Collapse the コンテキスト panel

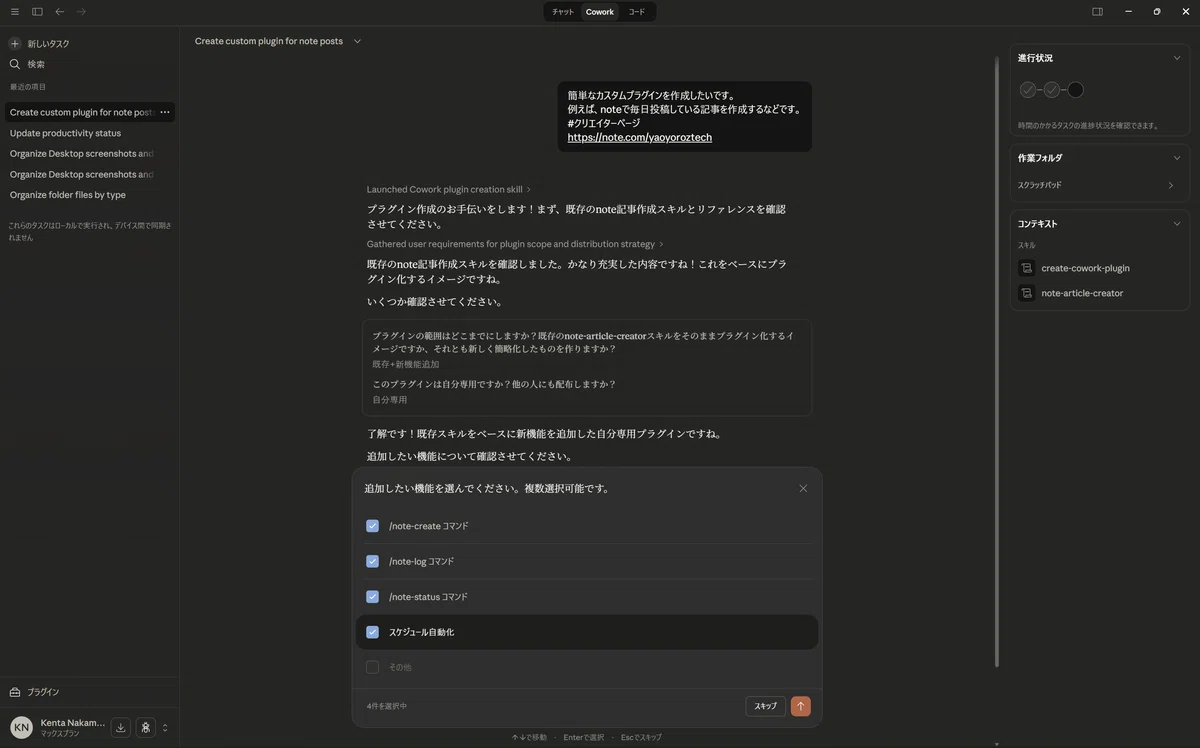click(1176, 224)
